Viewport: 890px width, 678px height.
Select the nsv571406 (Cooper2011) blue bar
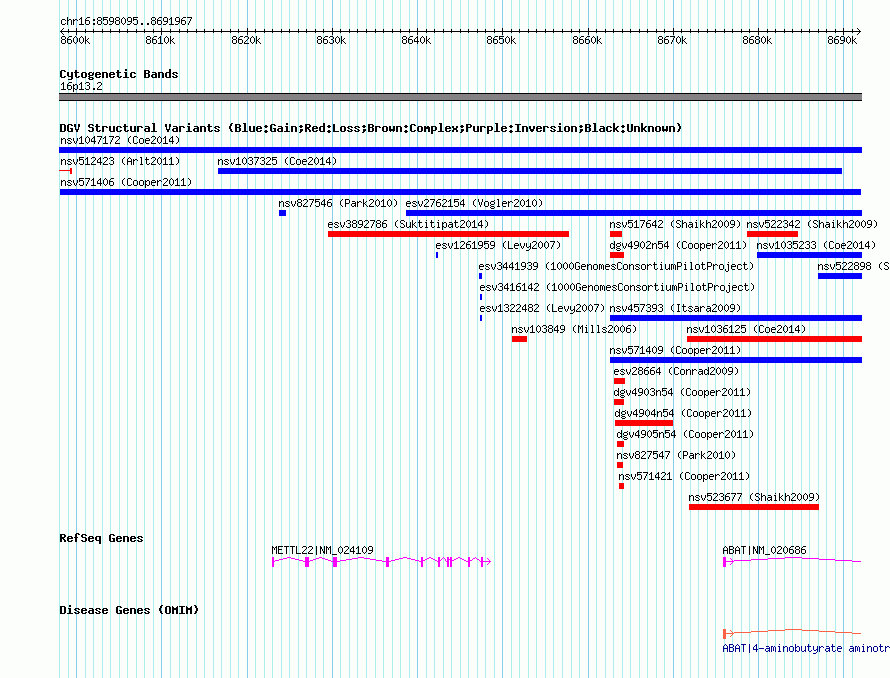[x=460, y=192]
